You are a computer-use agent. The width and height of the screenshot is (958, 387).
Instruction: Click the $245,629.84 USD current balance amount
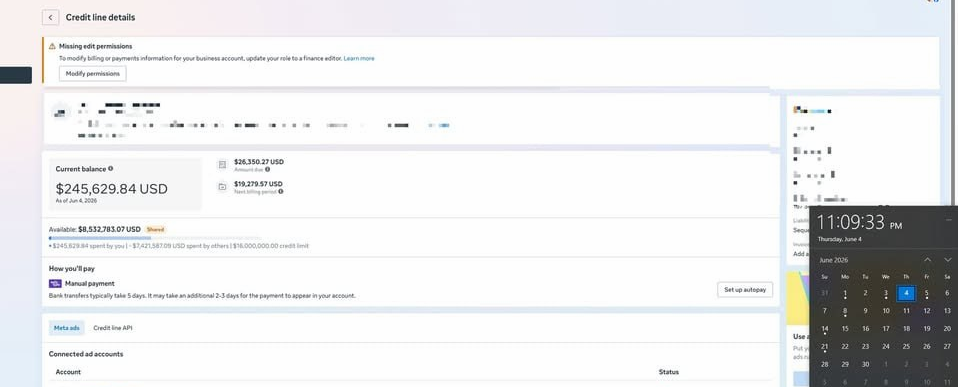111,189
